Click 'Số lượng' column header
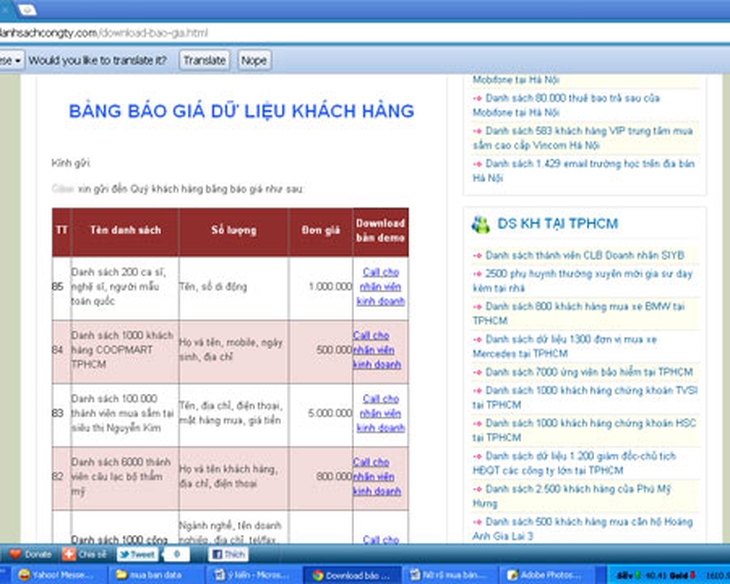Viewport: 730px width, 584px height. pyautogui.click(x=234, y=230)
